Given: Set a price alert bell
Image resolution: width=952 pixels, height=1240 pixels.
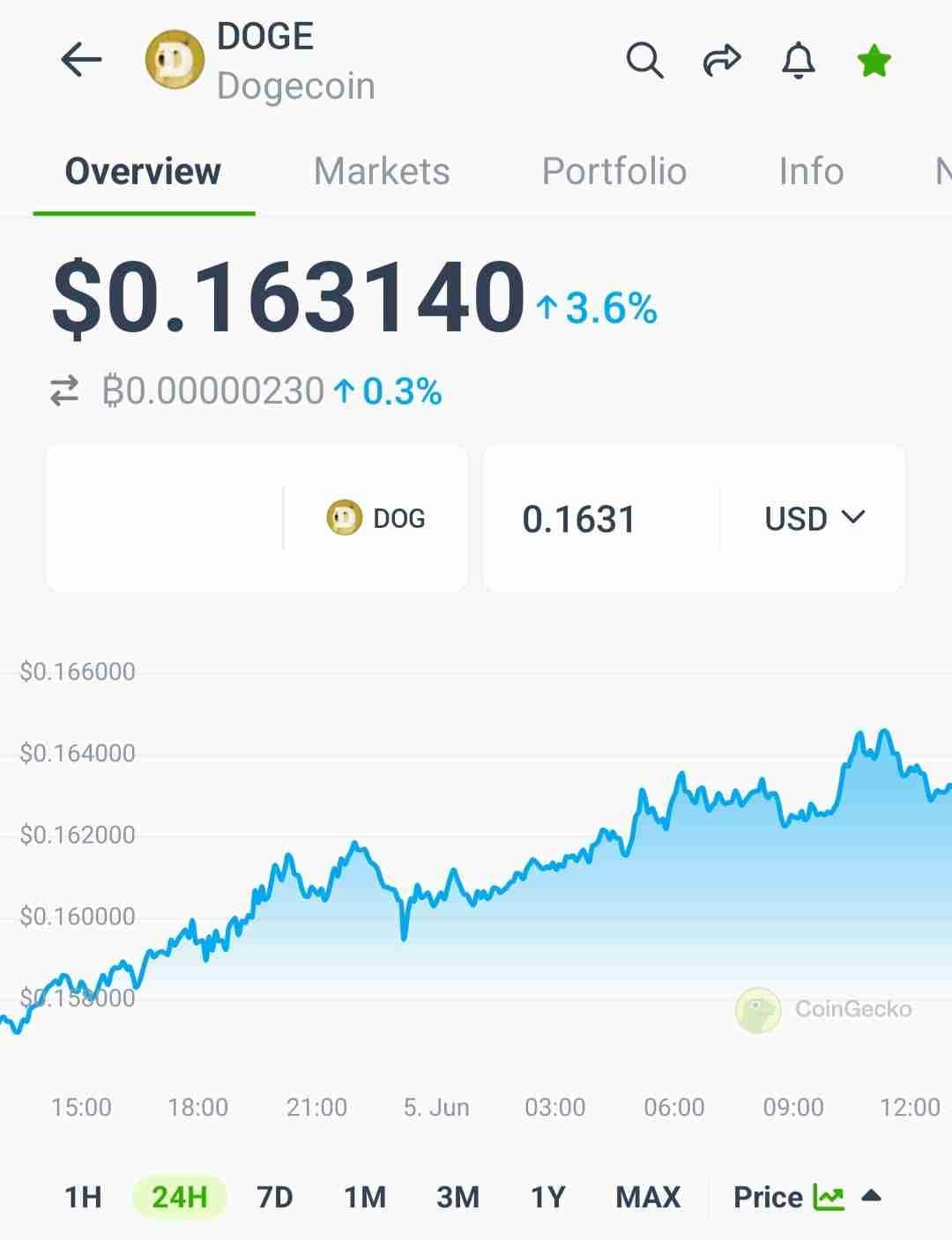Looking at the screenshot, I should click(x=799, y=61).
